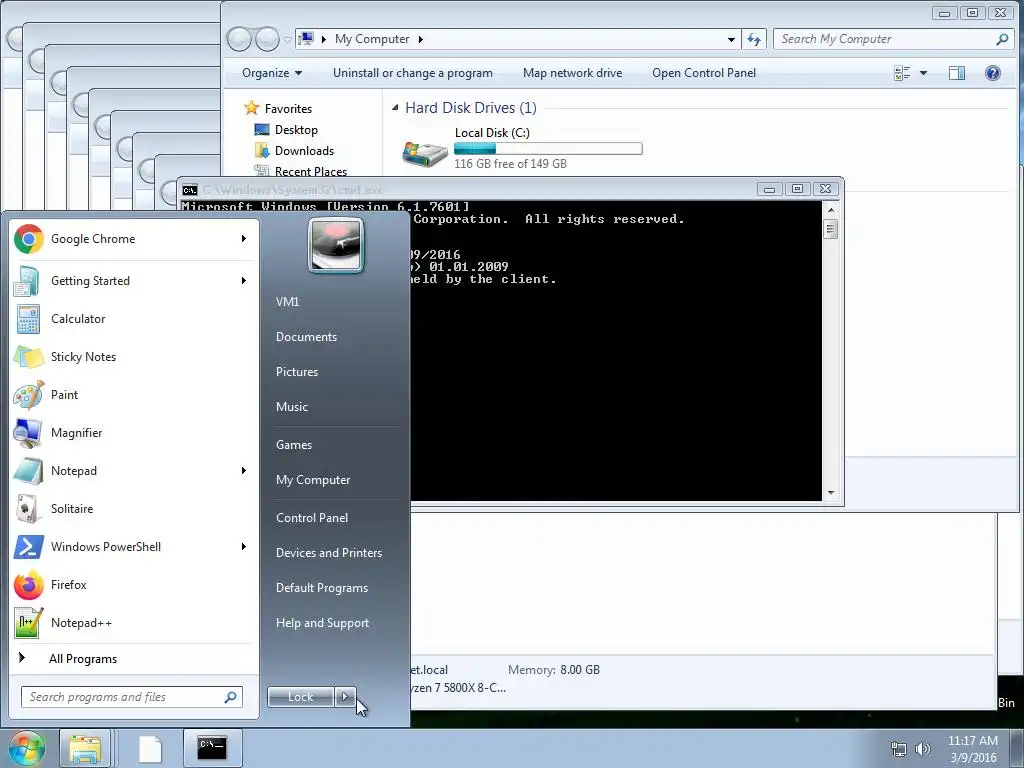Open the Sticky Notes icon

[x=28, y=357]
